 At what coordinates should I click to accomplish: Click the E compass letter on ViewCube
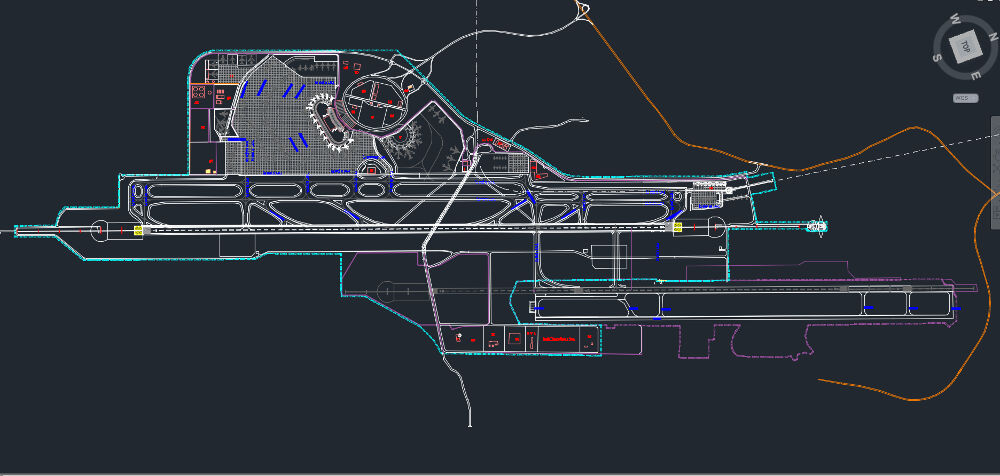coord(975,75)
